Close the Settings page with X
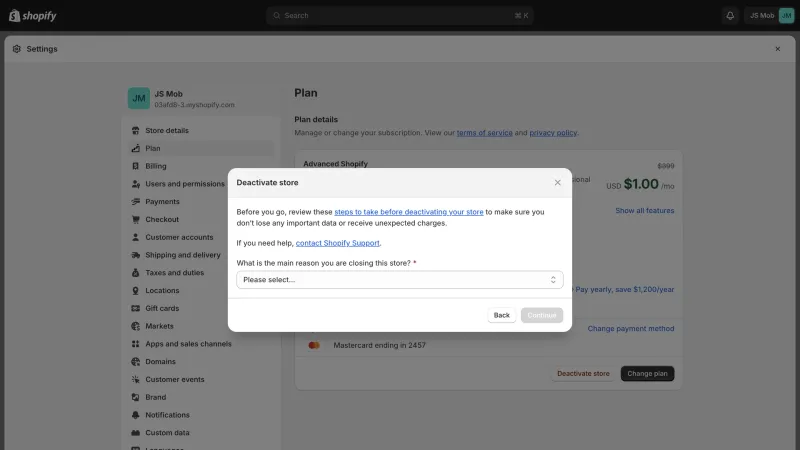 pos(778,49)
